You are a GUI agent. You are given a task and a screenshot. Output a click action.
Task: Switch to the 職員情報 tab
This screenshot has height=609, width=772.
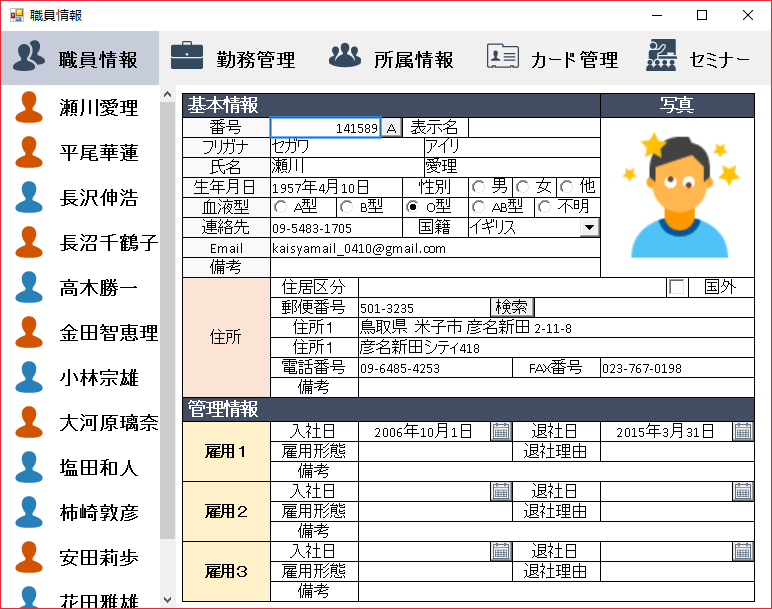pyautogui.click(x=79, y=58)
